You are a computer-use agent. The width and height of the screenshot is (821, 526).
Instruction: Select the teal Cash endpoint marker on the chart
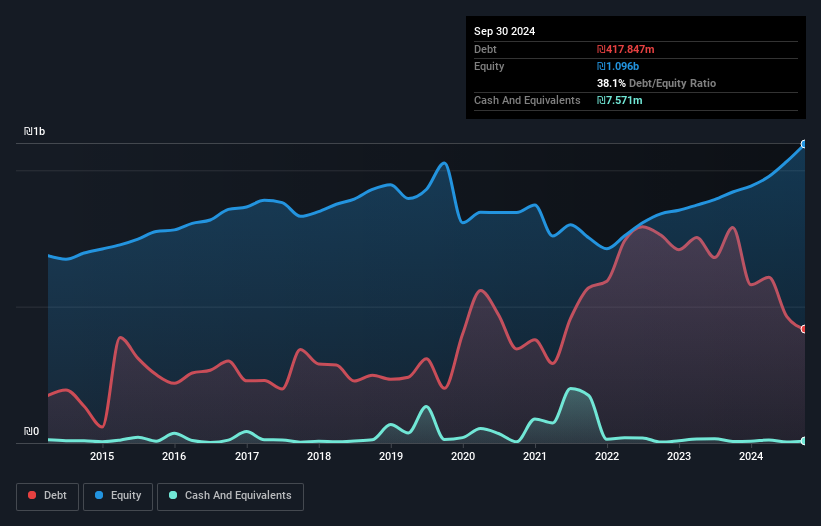pos(804,441)
